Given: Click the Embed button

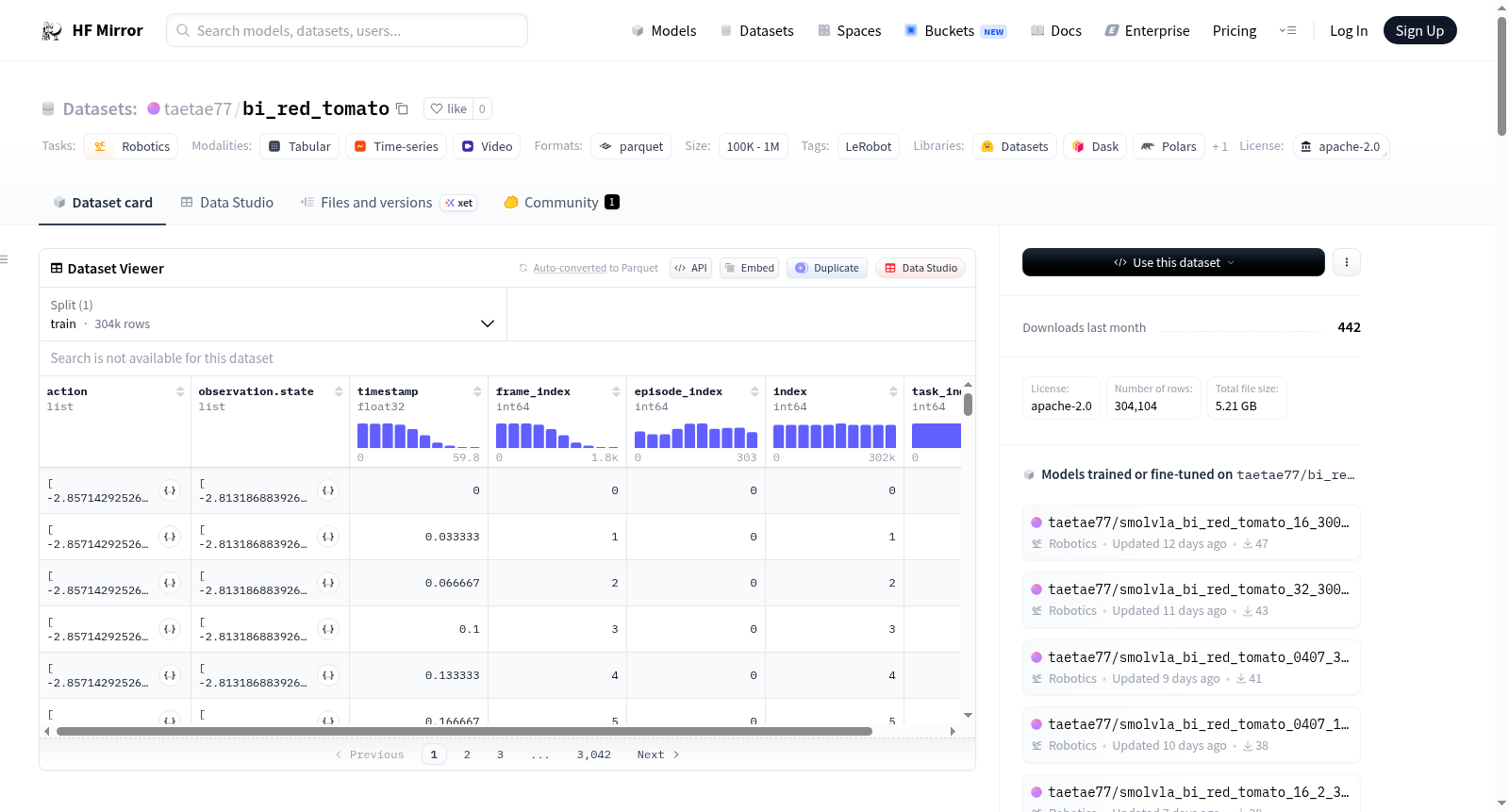Looking at the screenshot, I should [750, 268].
